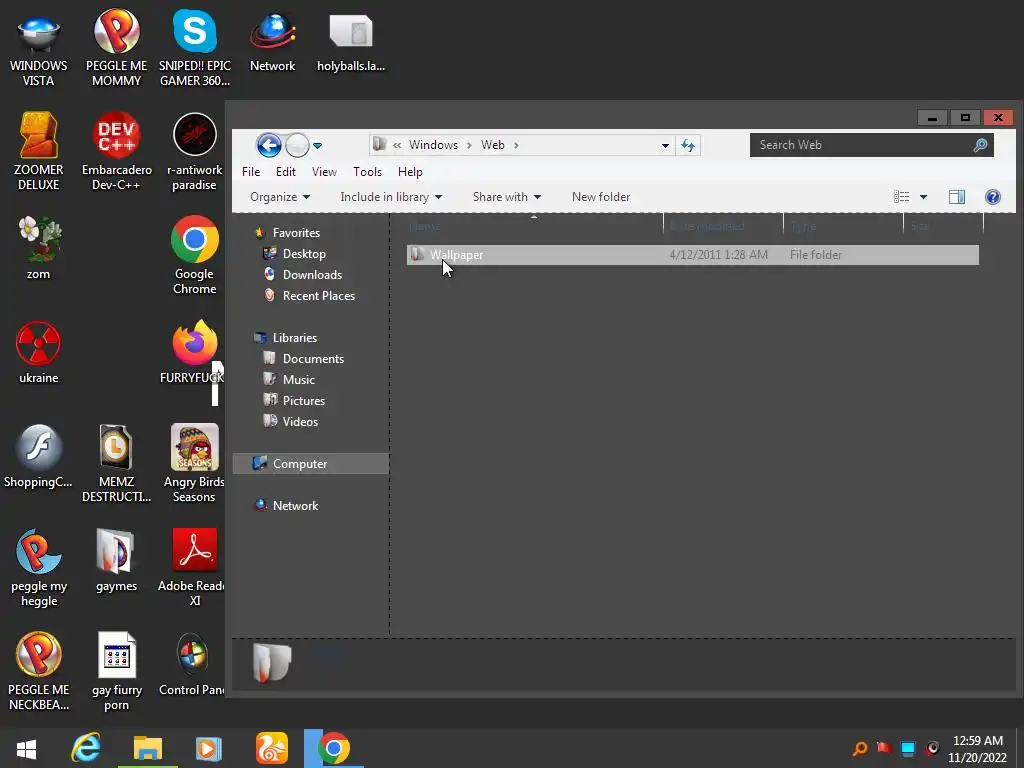The image size is (1024, 768).
Task: Open the Edit menu
Action: tap(285, 172)
